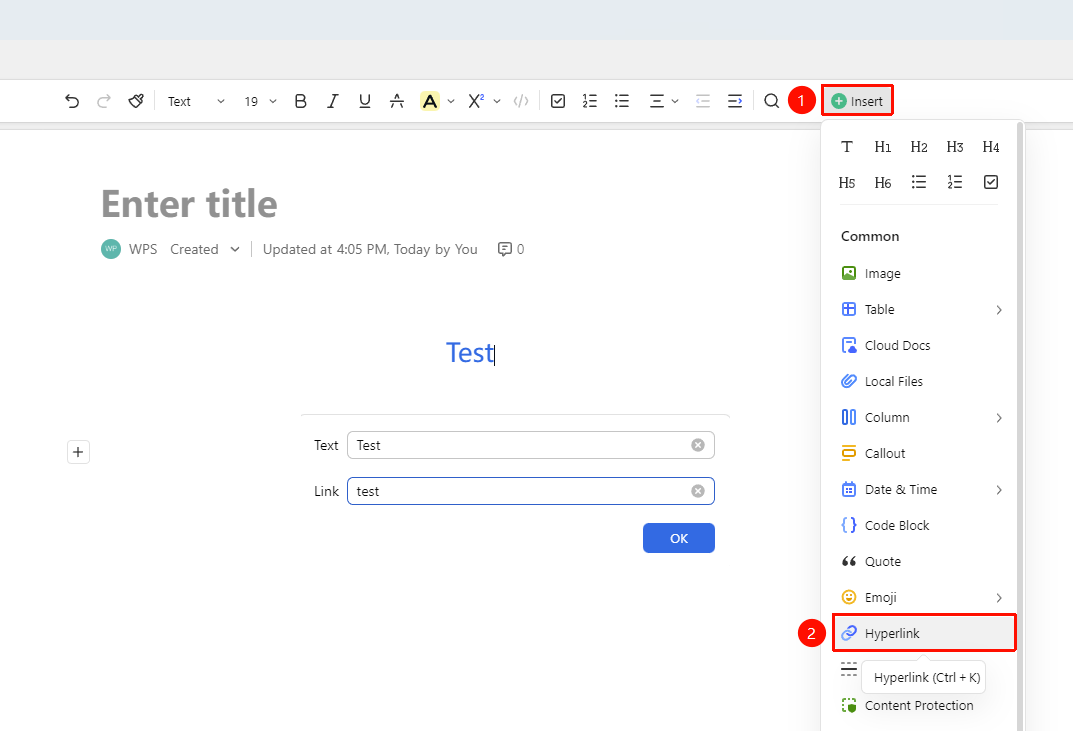Open the font size 19 dropdown
Image resolution: width=1073 pixels, height=731 pixels.
coord(260,101)
